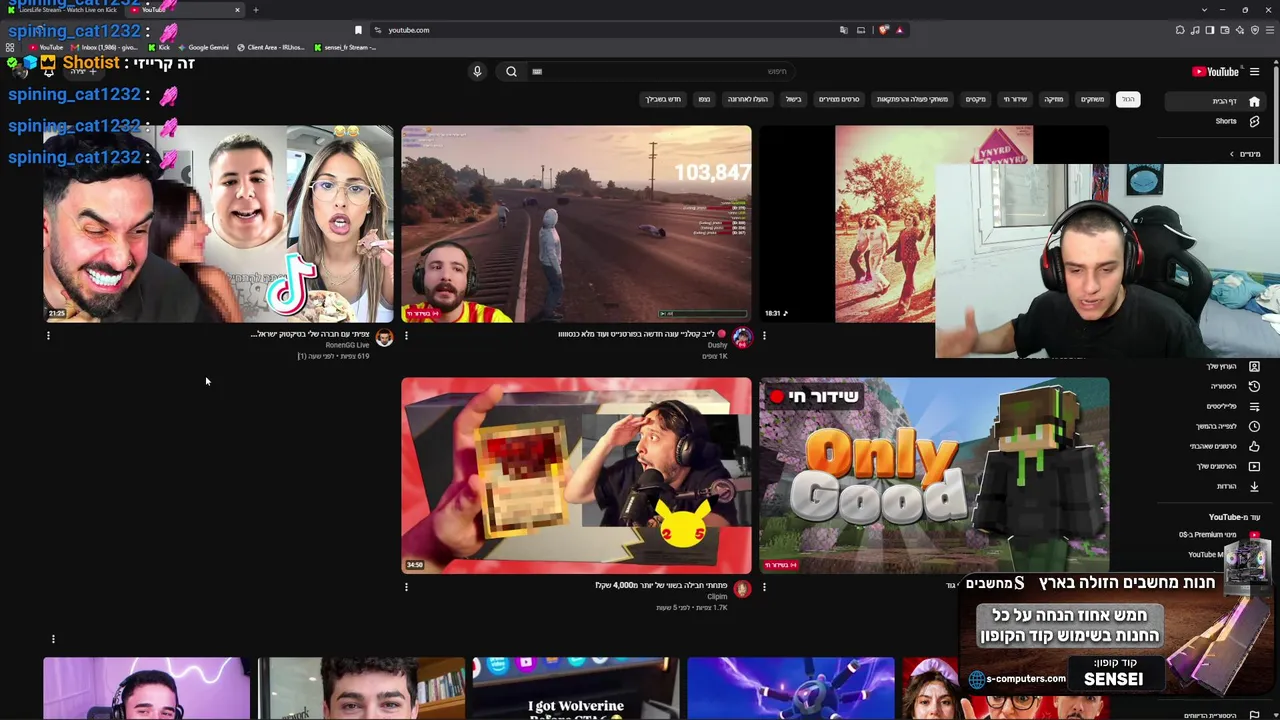Open the Client Area bookmark
This screenshot has height=720, width=1280.
(x=271, y=47)
